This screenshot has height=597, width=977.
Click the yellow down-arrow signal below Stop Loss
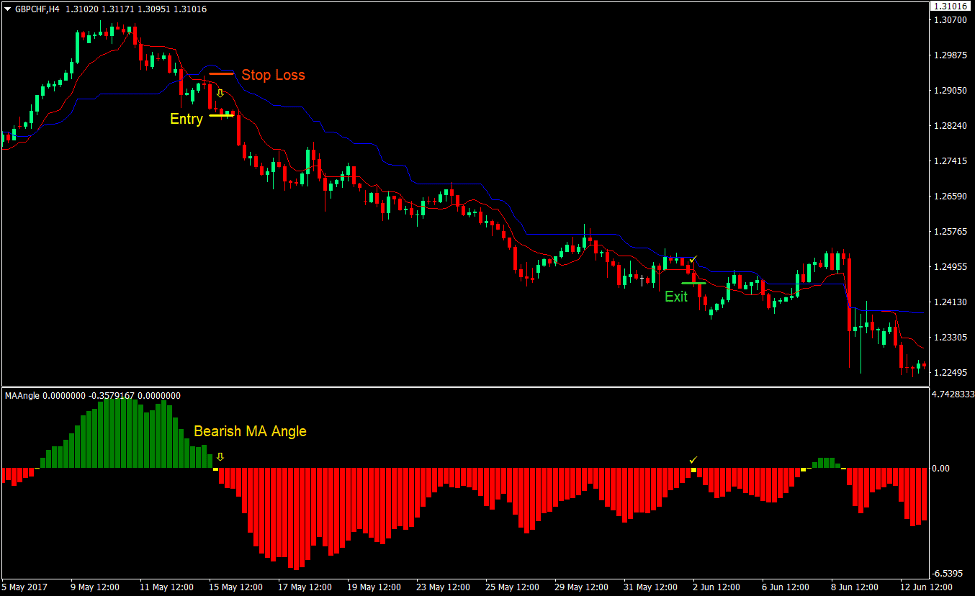pos(220,92)
